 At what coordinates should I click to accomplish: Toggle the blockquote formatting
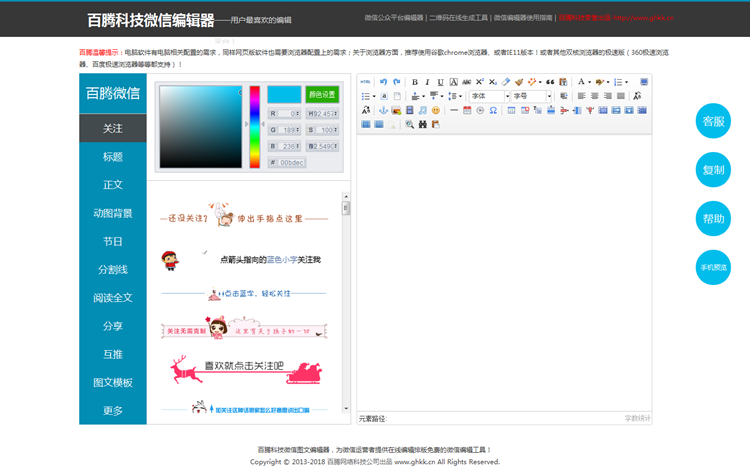tap(550, 82)
